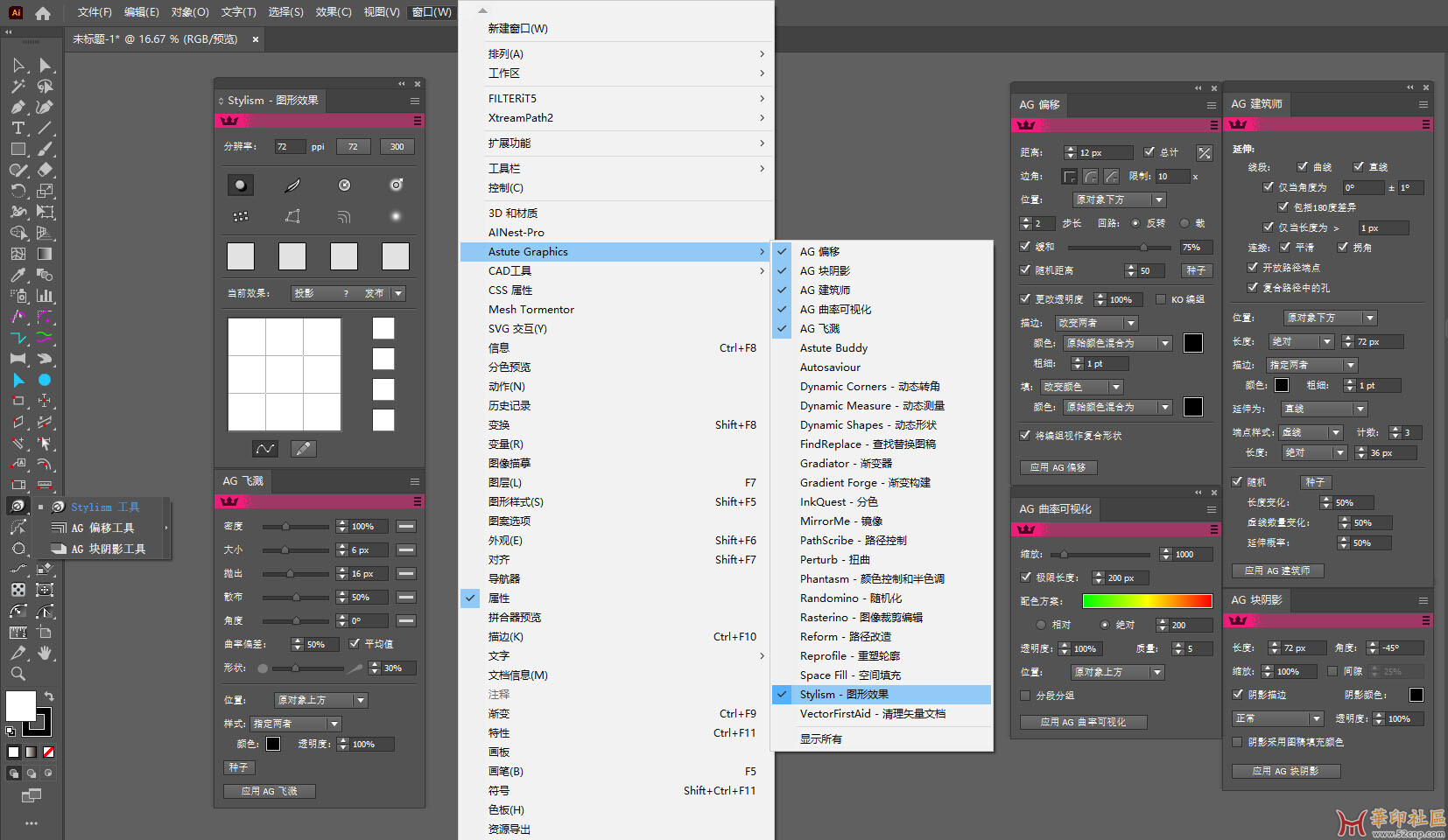Choose Stylism 工具 from the flyout
The width and height of the screenshot is (1448, 840).
pyautogui.click(x=103, y=507)
